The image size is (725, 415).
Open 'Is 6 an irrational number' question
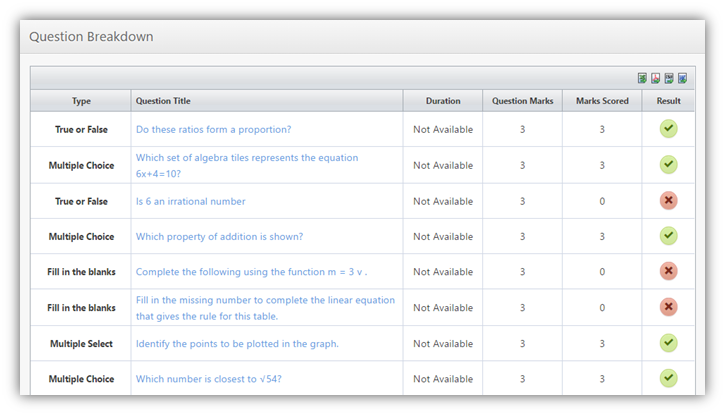(190, 201)
